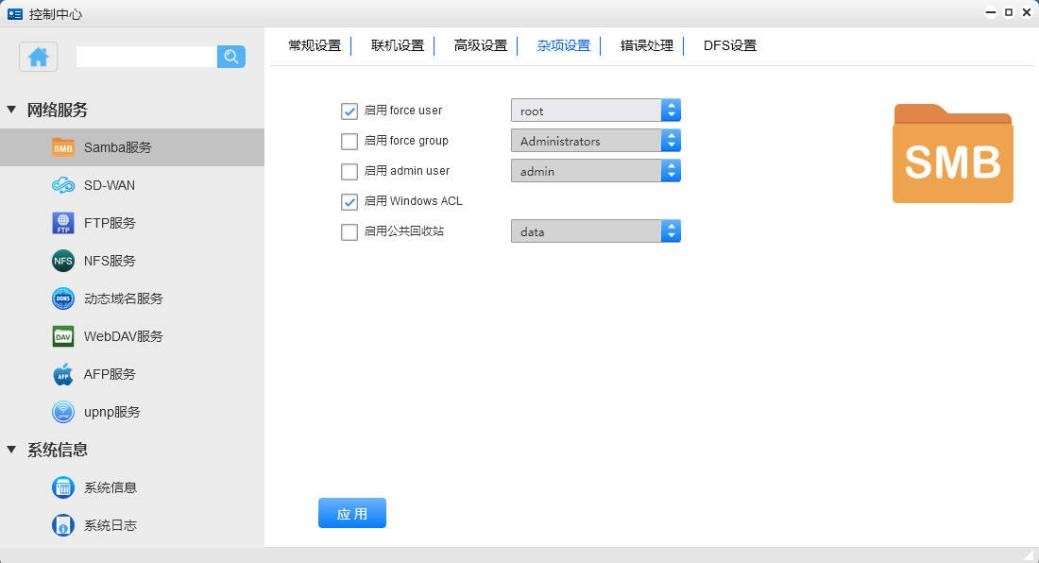Enable the 启用 force group checkbox
The image size is (1039, 563).
[x=349, y=141]
